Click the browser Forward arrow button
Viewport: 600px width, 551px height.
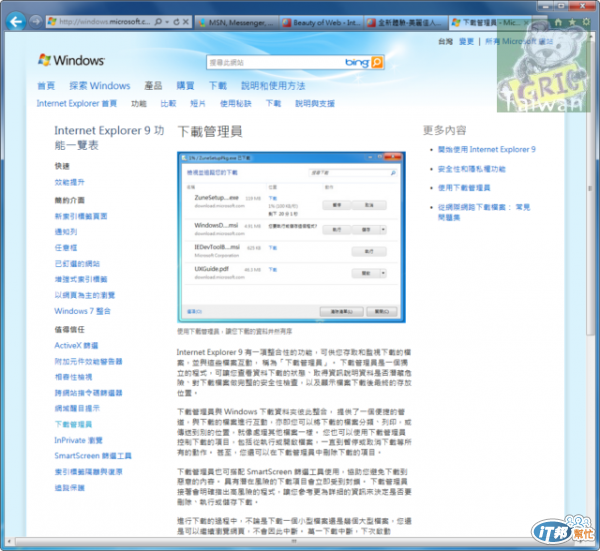point(36,21)
